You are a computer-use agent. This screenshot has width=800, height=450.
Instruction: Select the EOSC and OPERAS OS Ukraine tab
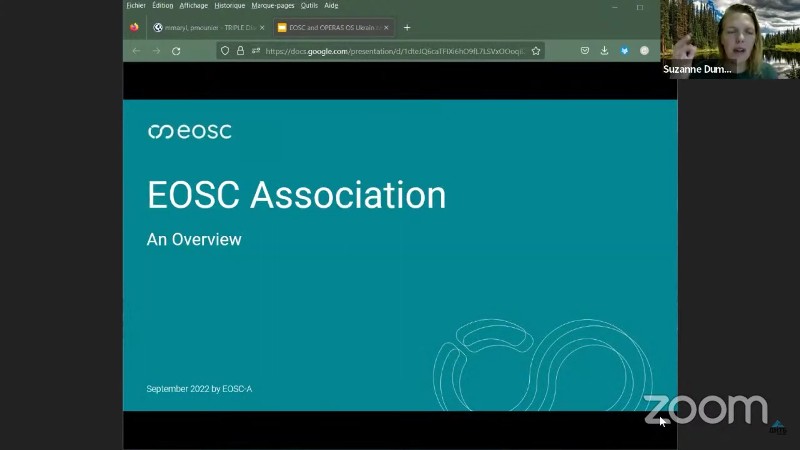click(x=330, y=28)
